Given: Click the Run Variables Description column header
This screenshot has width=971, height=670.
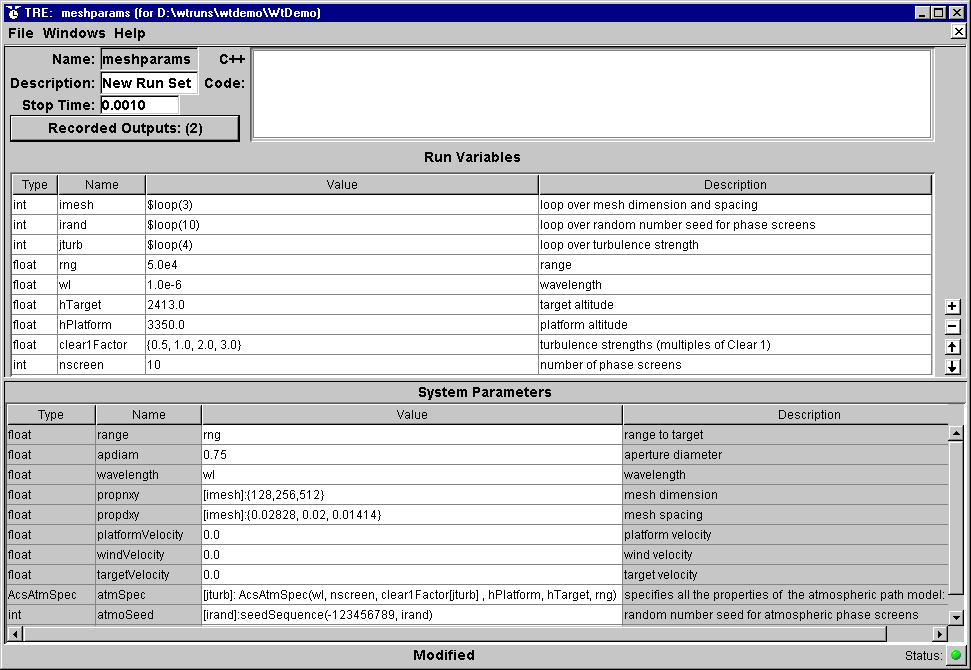Looking at the screenshot, I should [735, 185].
